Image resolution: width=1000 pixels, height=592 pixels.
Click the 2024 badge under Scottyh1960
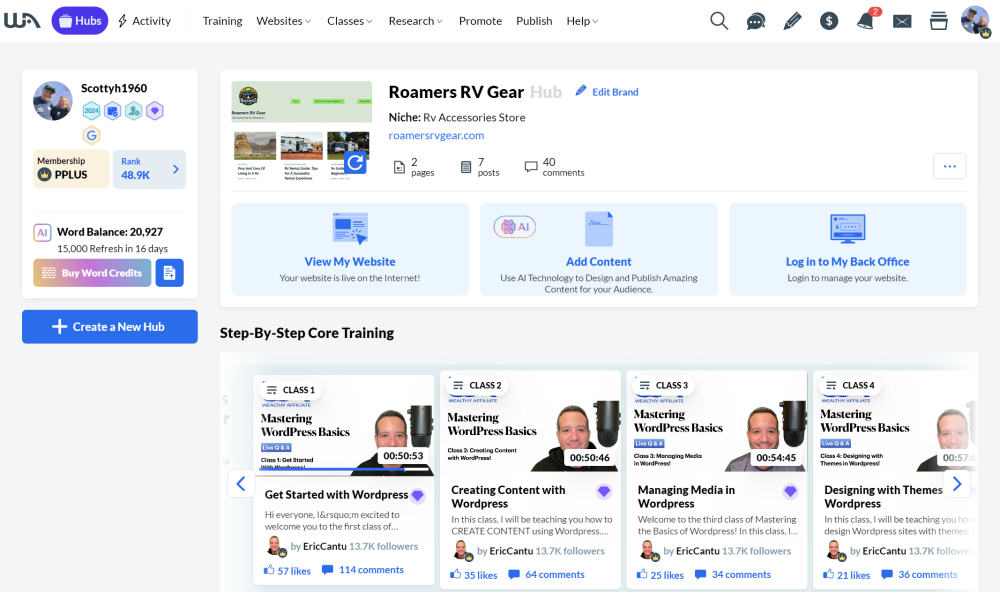tap(91, 111)
